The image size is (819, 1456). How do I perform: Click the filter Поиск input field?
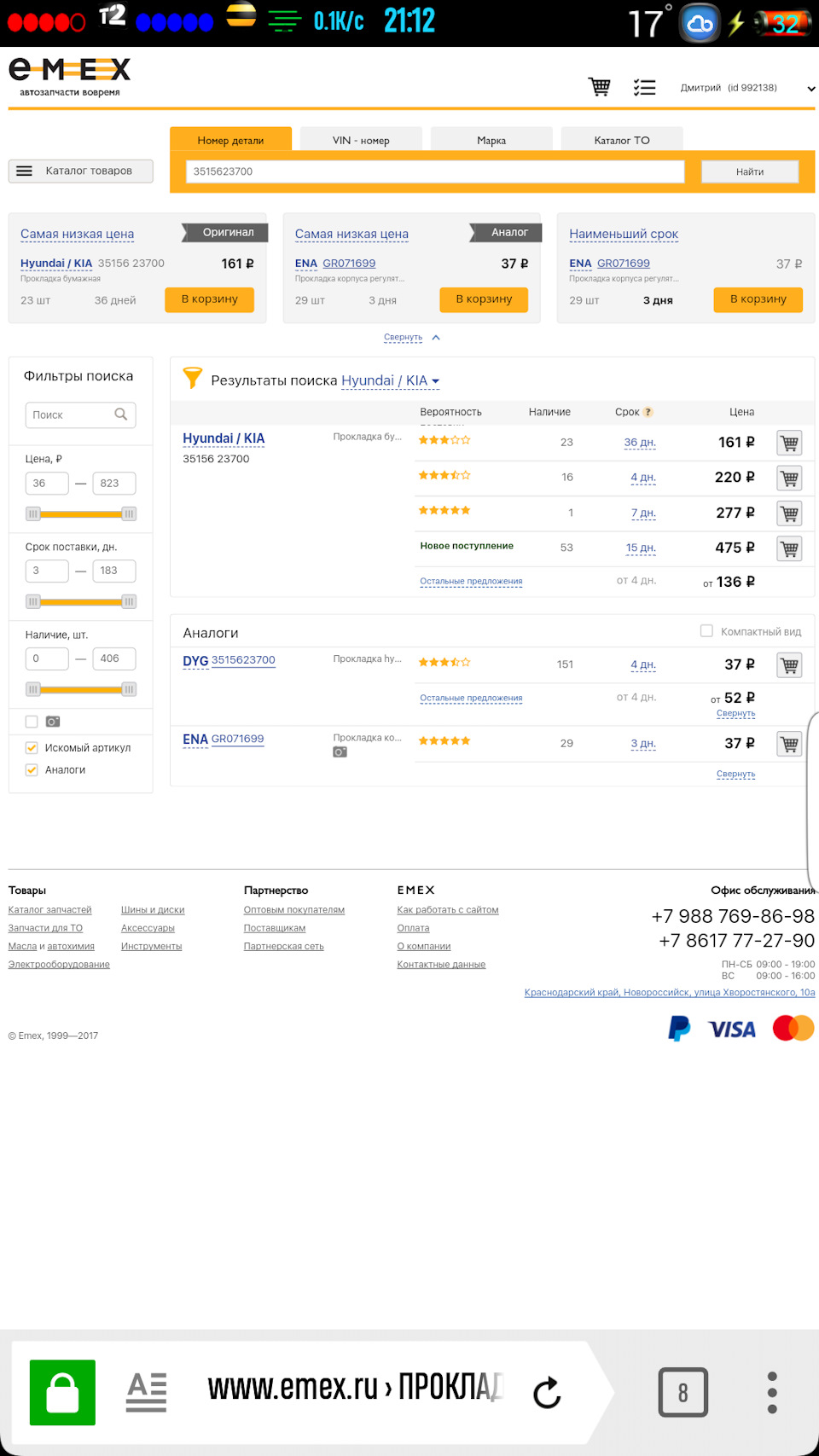pos(80,415)
